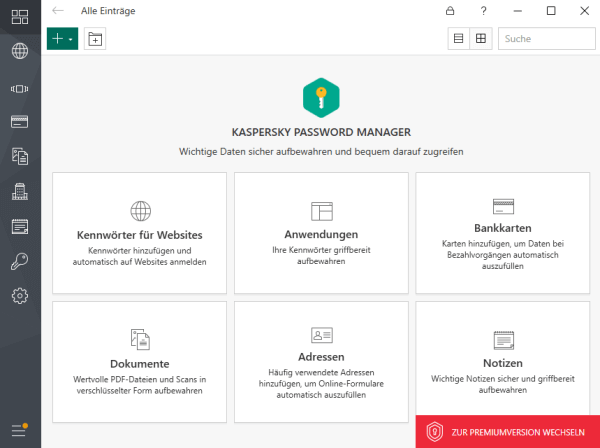Open Password generator key icon in sidebar
Image resolution: width=600 pixels, height=448 pixels.
point(20,261)
